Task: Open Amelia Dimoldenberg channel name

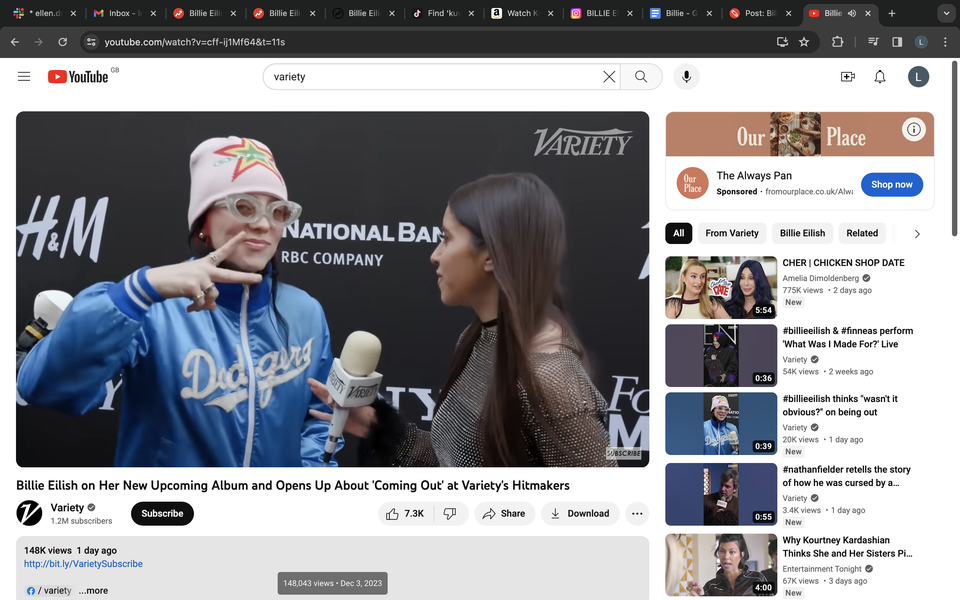Action: pos(820,278)
